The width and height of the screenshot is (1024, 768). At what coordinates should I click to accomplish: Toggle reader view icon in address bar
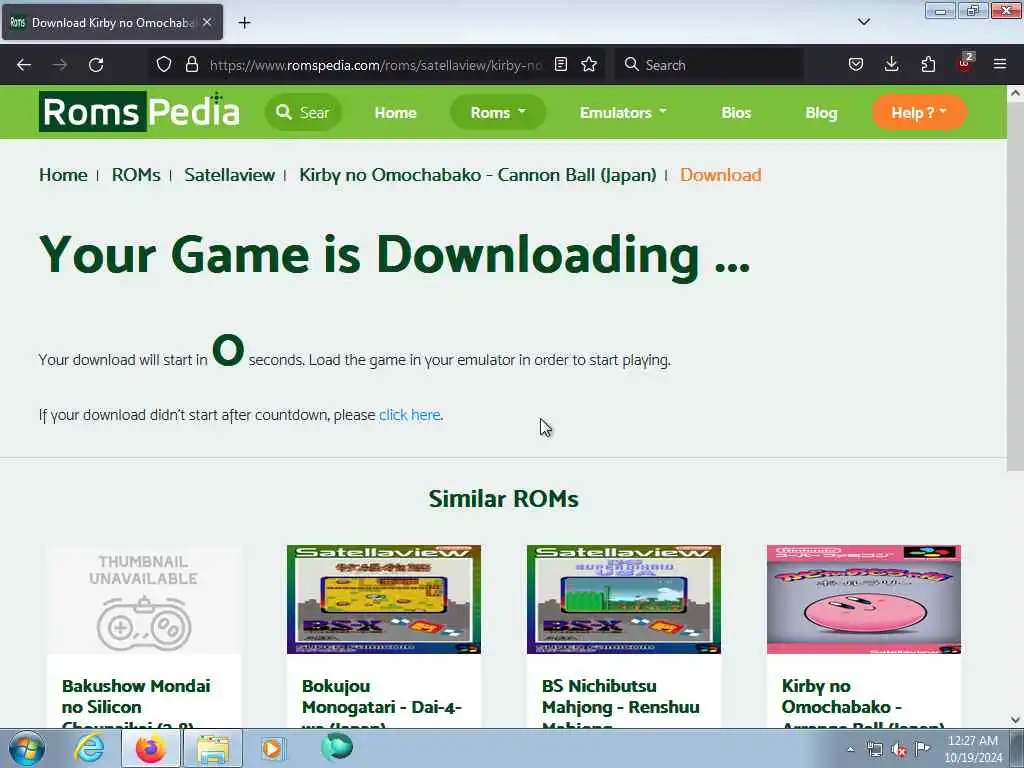click(x=560, y=64)
